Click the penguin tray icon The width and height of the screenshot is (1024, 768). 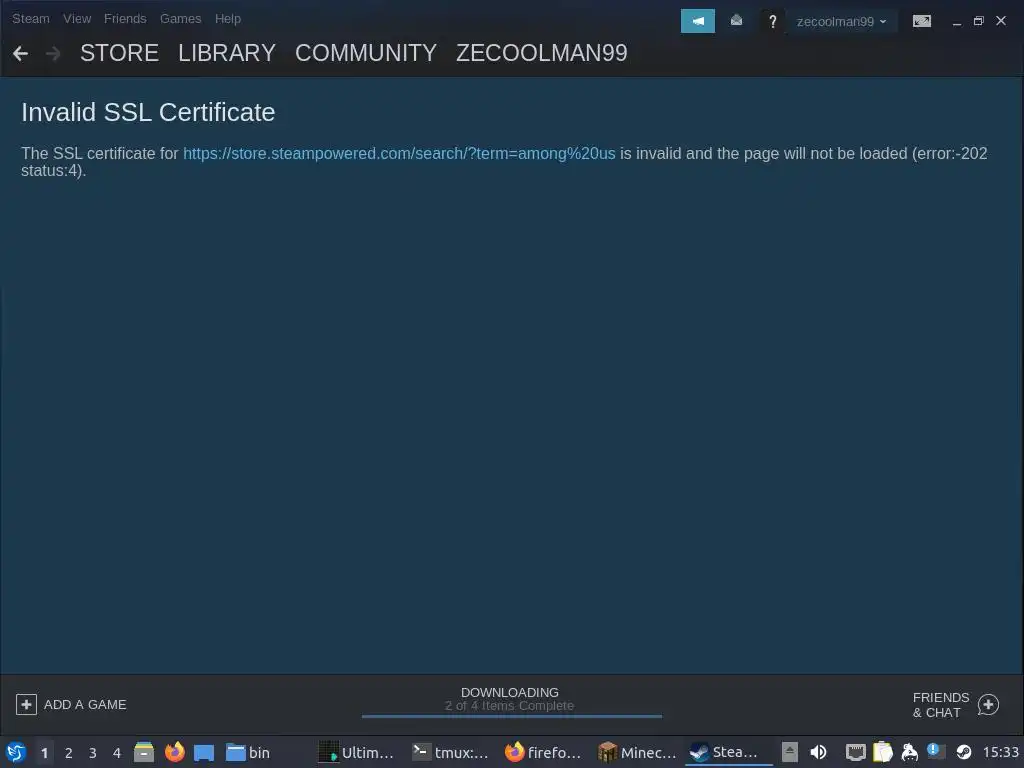tap(909, 752)
